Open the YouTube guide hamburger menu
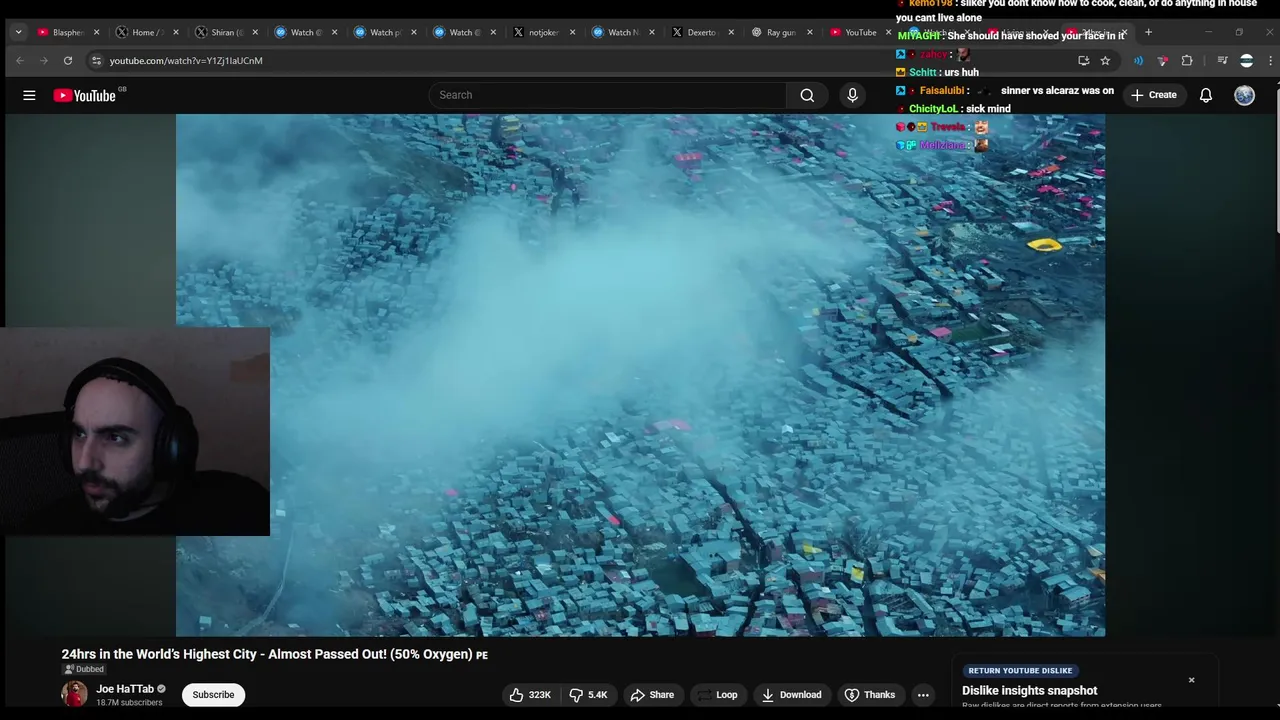Viewport: 1280px width, 720px height. (x=29, y=95)
